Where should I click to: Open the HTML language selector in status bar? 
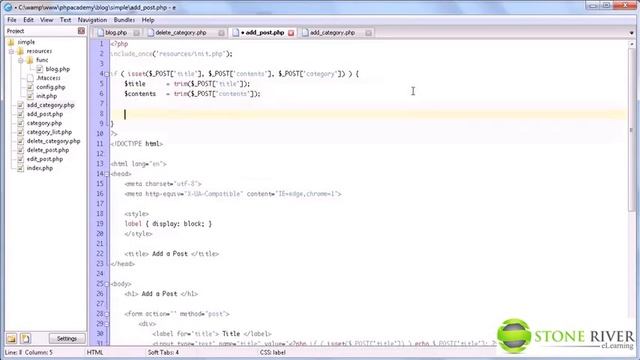click(95, 352)
